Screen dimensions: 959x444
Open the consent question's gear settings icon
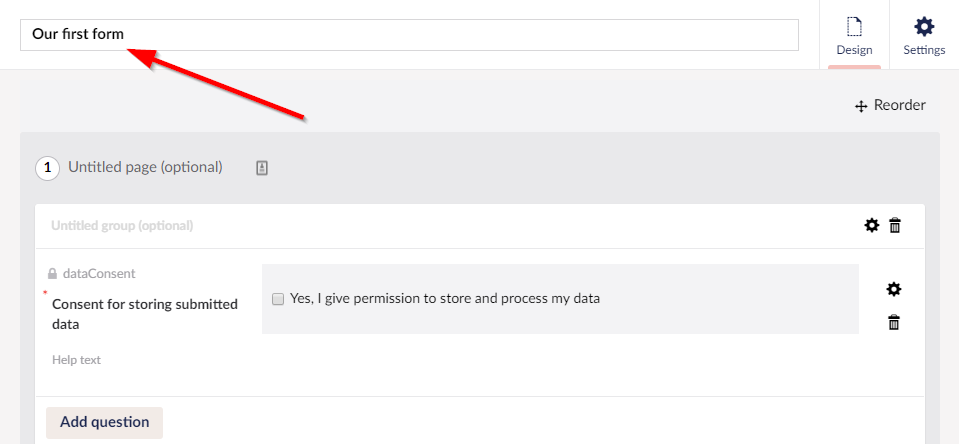[x=894, y=290]
